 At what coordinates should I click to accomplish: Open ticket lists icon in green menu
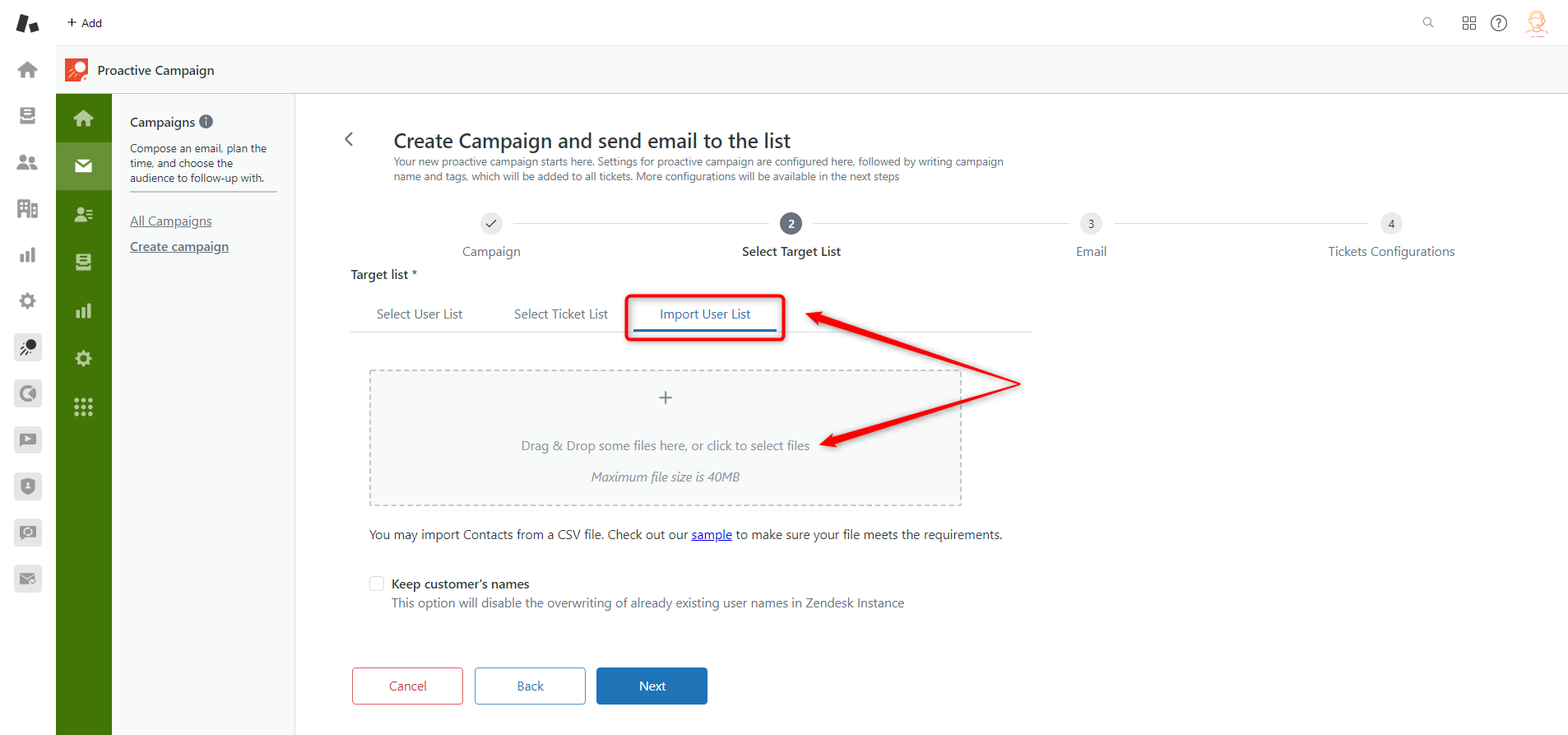(83, 262)
